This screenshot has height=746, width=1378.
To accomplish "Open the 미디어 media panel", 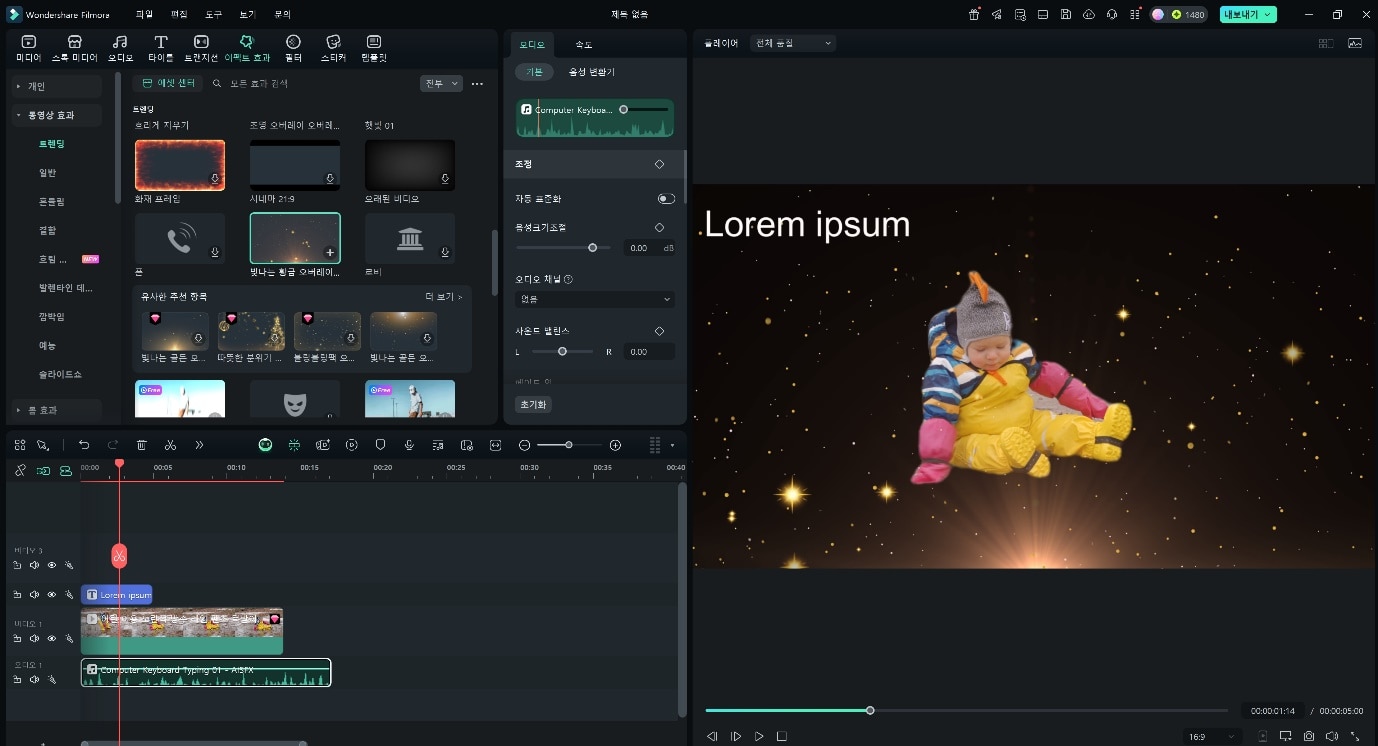I will point(28,47).
